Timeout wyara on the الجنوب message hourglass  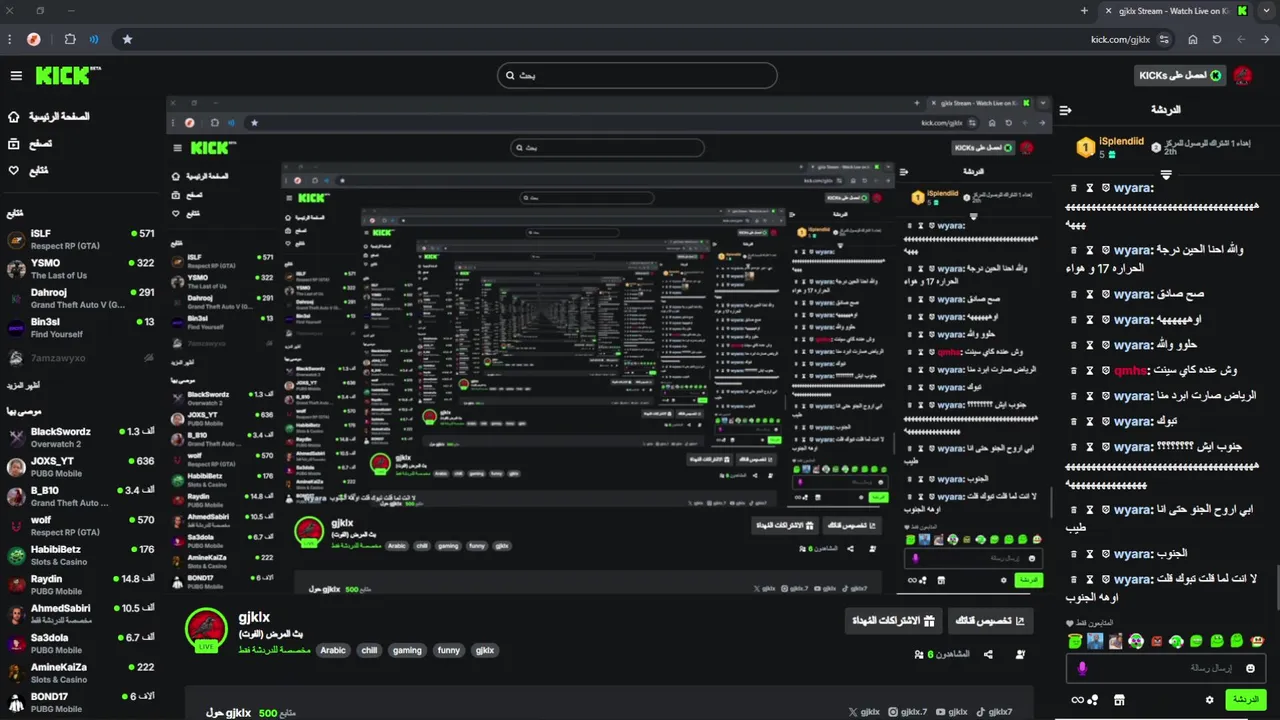[1089, 553]
